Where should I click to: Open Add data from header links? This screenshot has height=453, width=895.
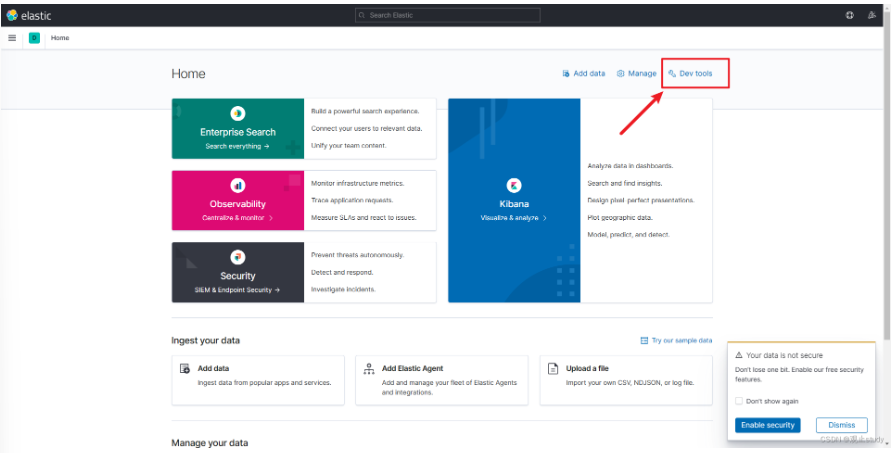click(583, 74)
